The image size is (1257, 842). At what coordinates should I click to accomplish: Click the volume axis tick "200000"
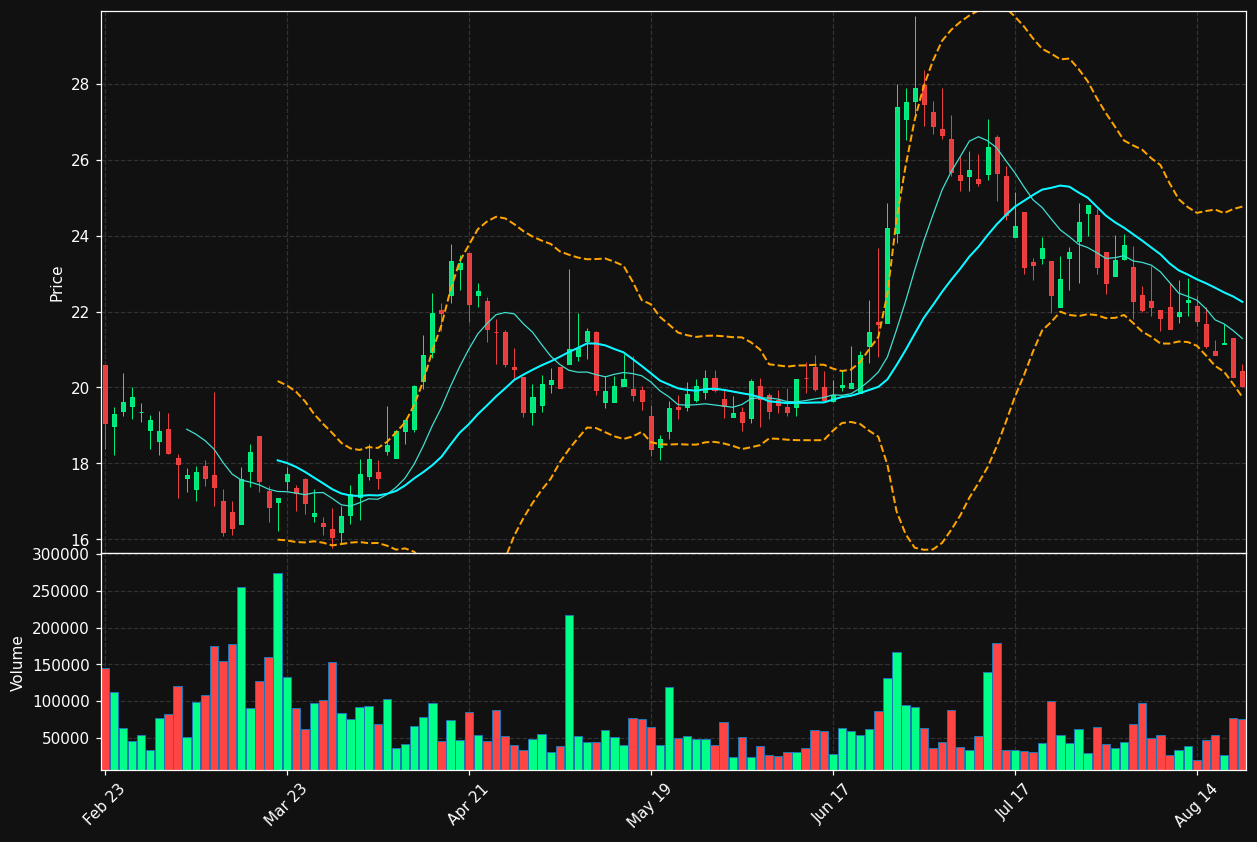click(63, 629)
